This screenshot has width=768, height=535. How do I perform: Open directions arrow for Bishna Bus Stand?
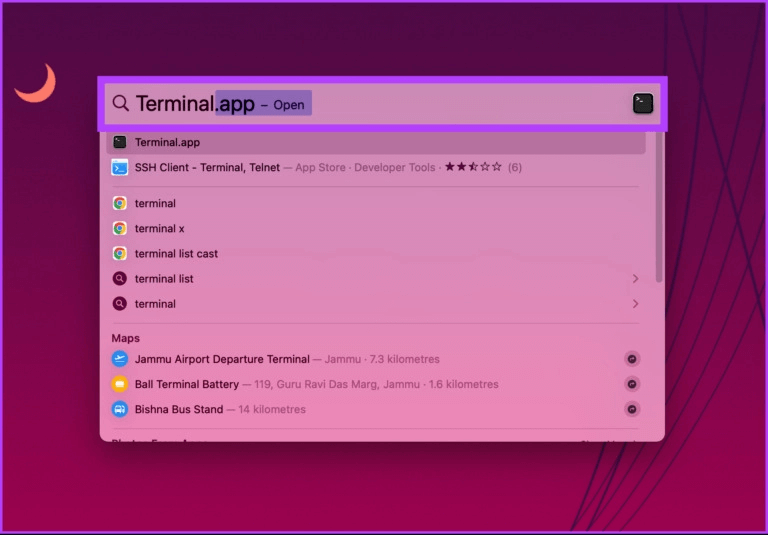click(632, 409)
